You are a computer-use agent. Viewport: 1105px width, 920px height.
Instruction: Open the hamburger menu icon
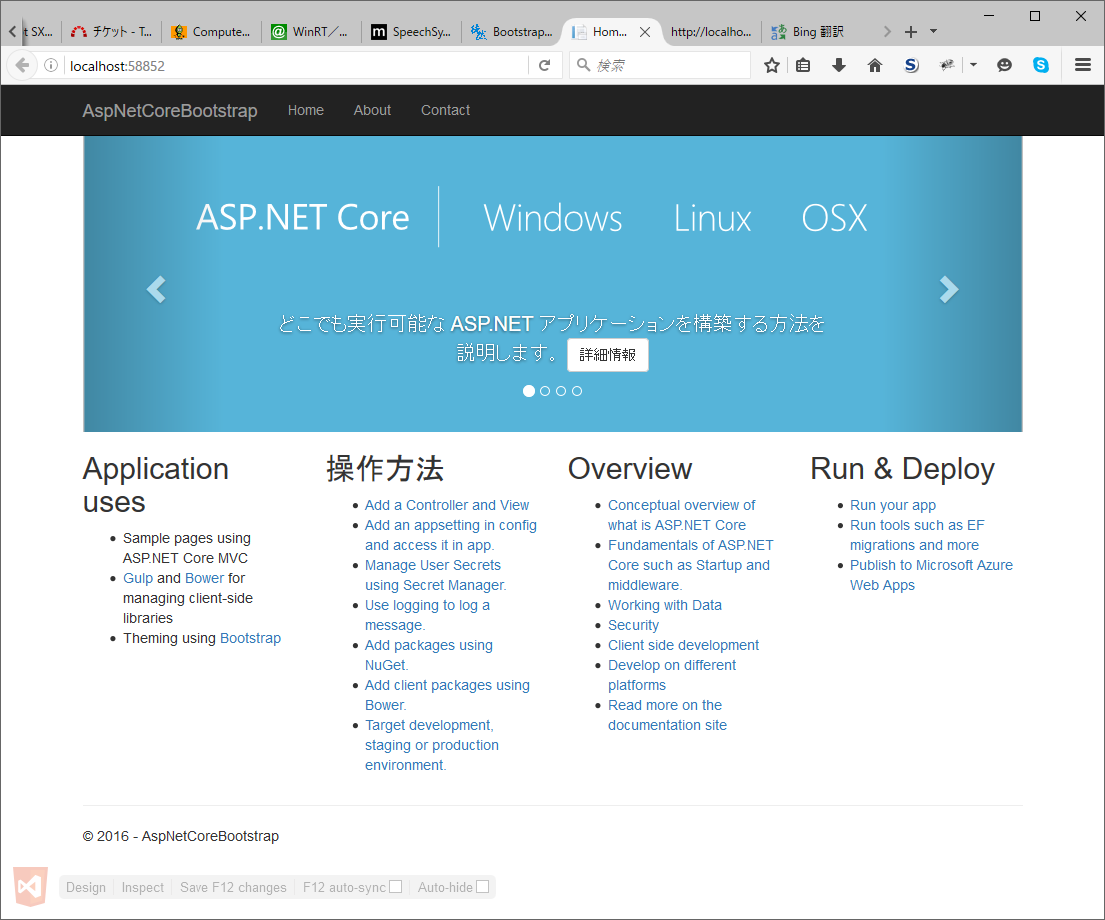click(x=1083, y=66)
